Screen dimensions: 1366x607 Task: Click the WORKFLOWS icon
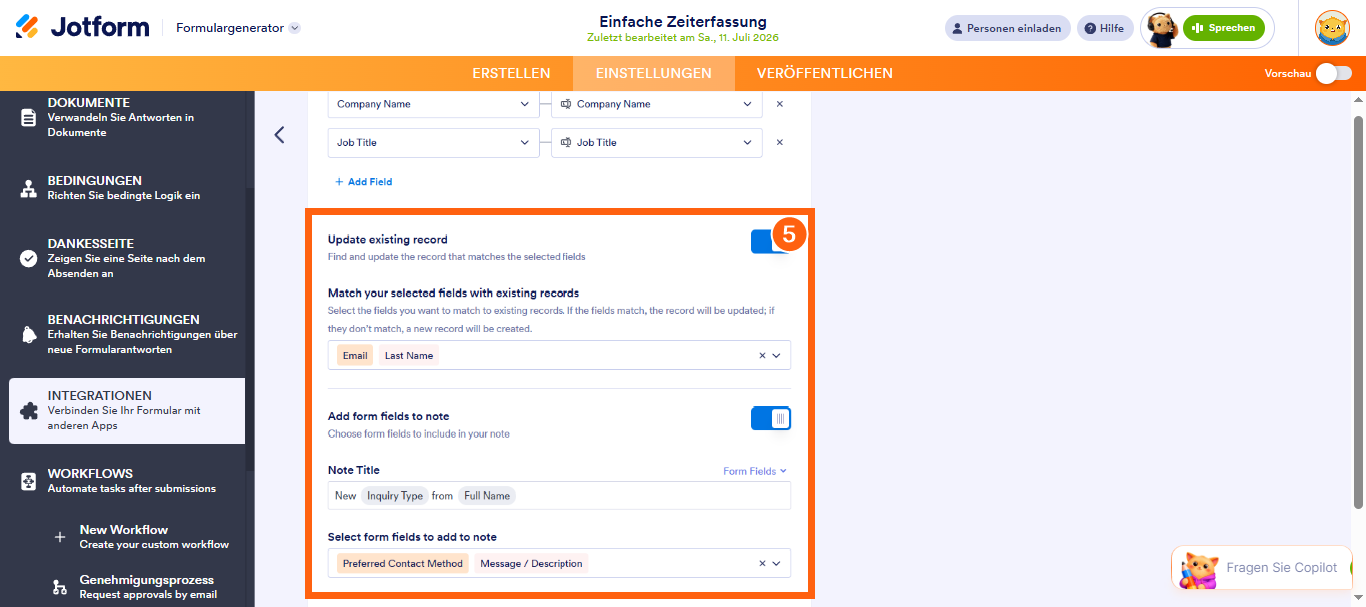[x=28, y=481]
